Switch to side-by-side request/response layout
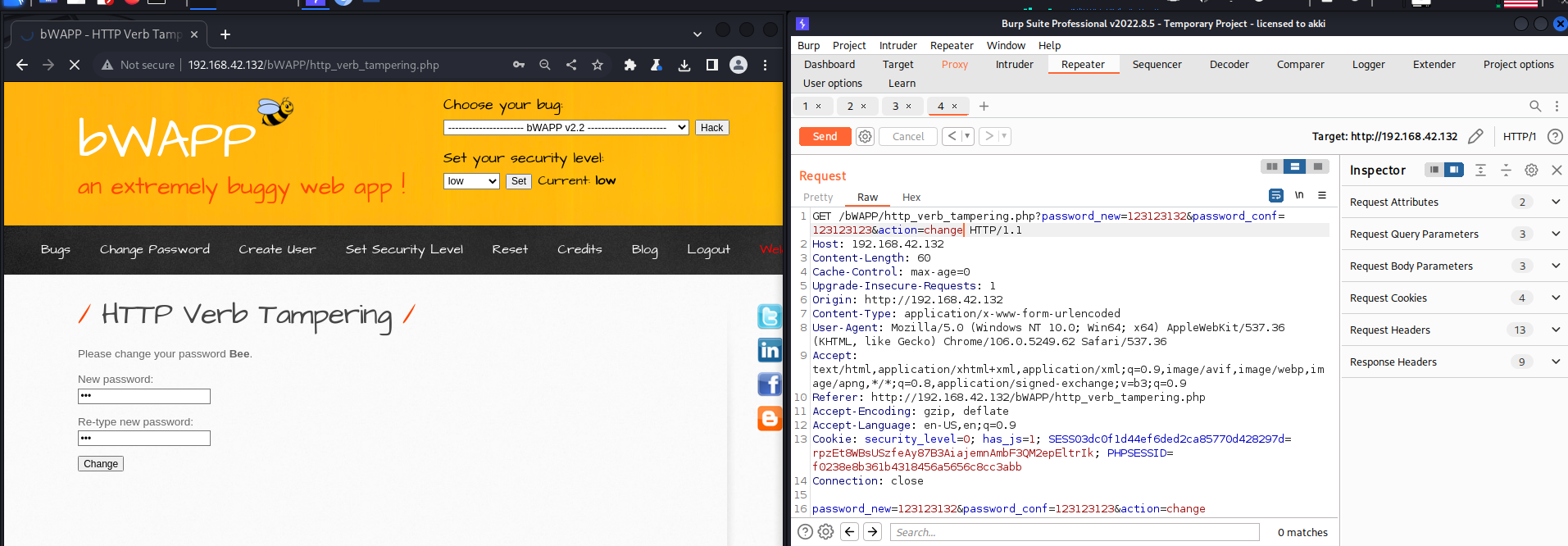The width and height of the screenshot is (1568, 546). pos(1271,166)
